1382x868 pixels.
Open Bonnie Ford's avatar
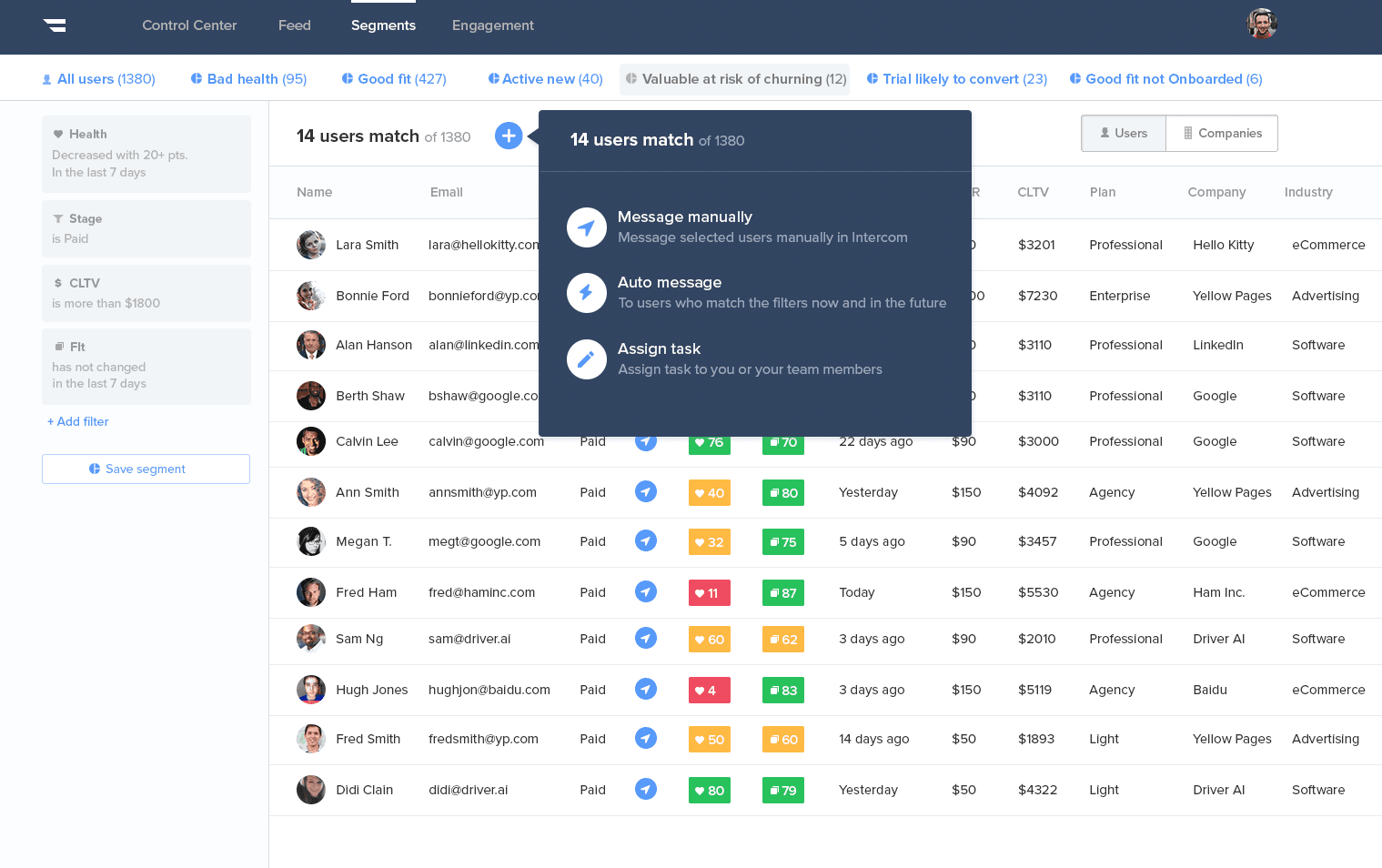click(311, 296)
